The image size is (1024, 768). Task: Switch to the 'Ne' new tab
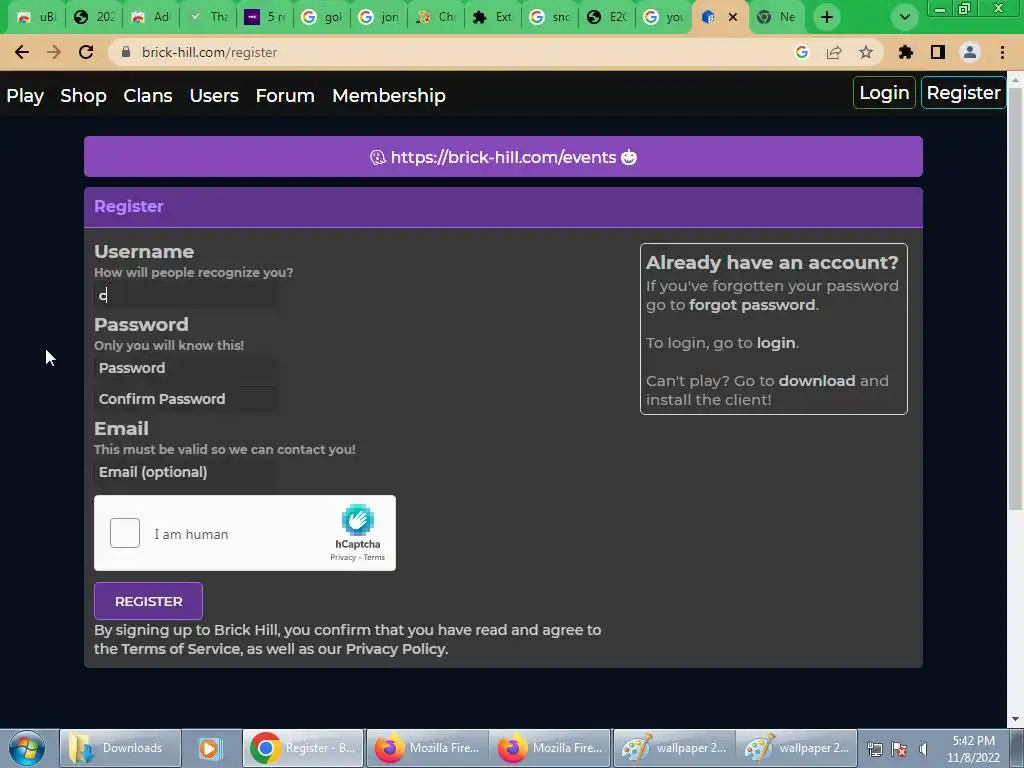pos(776,17)
